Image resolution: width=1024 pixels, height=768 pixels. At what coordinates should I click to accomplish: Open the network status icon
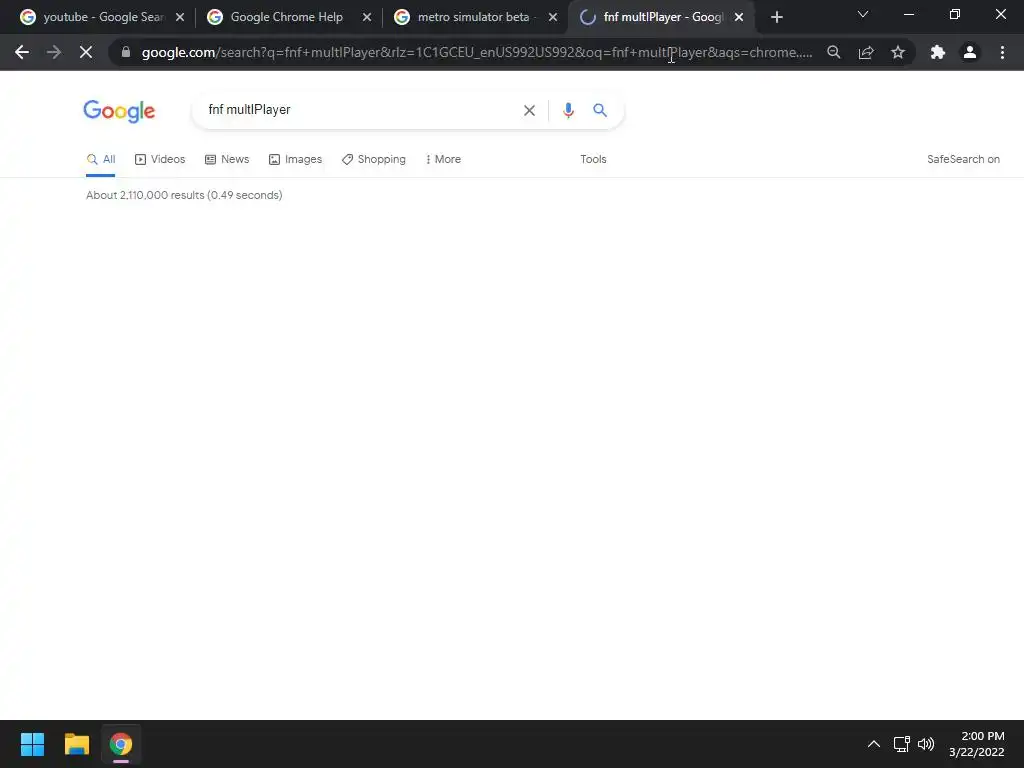click(902, 744)
